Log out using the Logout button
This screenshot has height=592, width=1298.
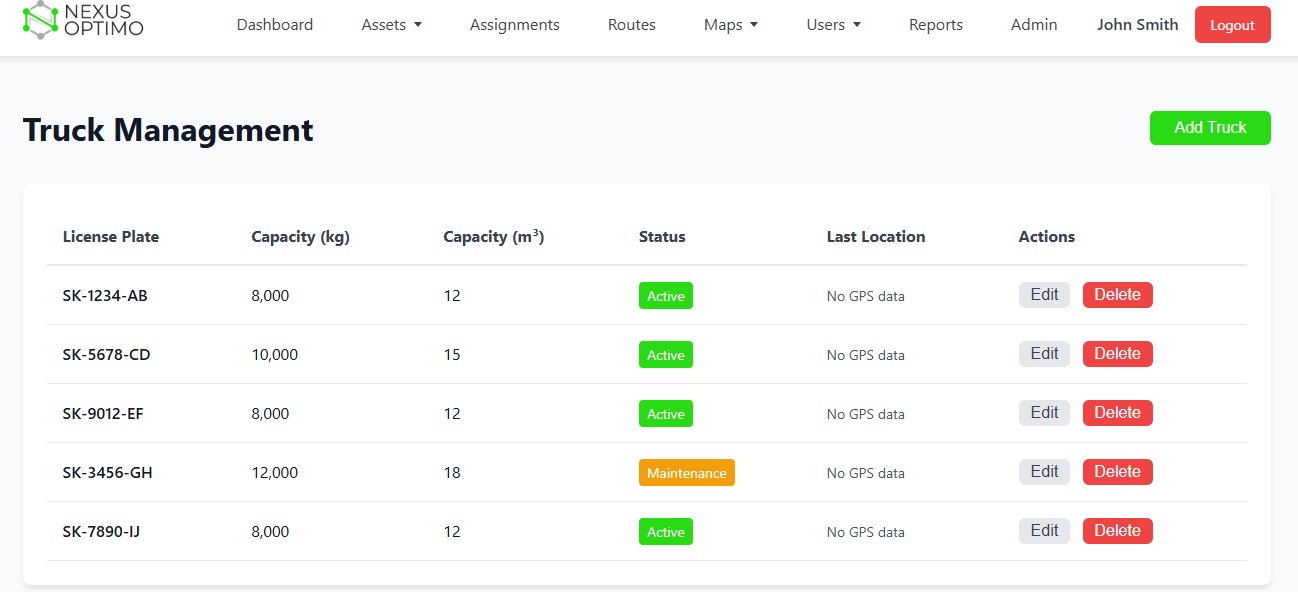[1233, 25]
